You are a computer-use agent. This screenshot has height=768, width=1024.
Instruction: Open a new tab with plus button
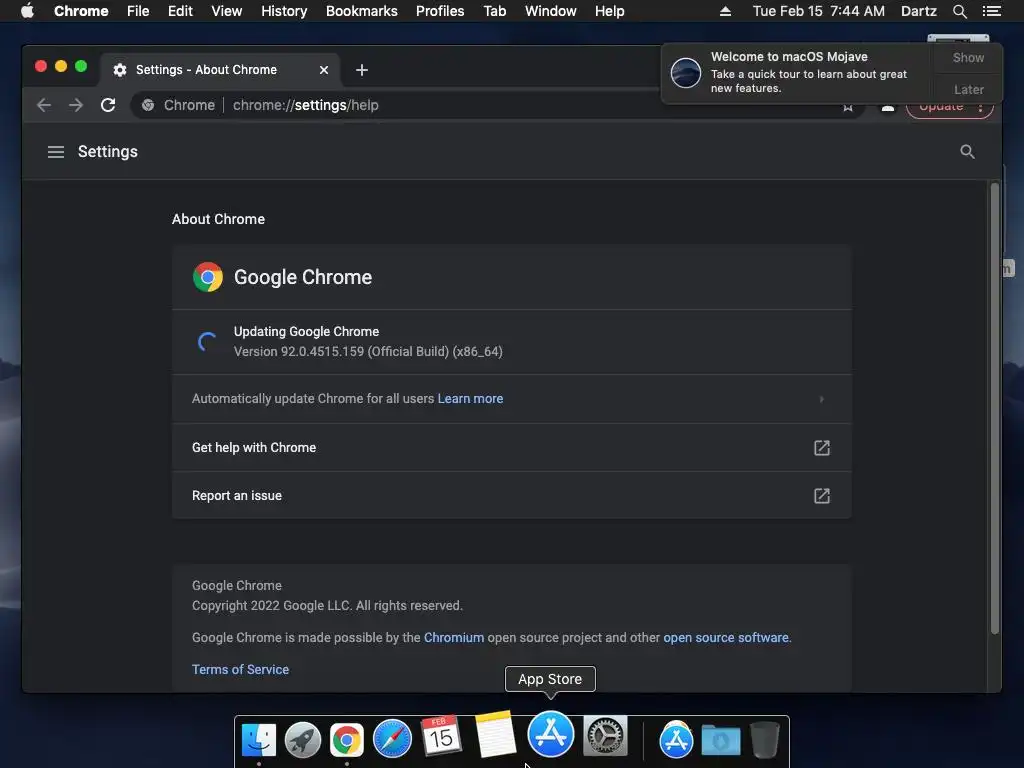click(x=362, y=70)
